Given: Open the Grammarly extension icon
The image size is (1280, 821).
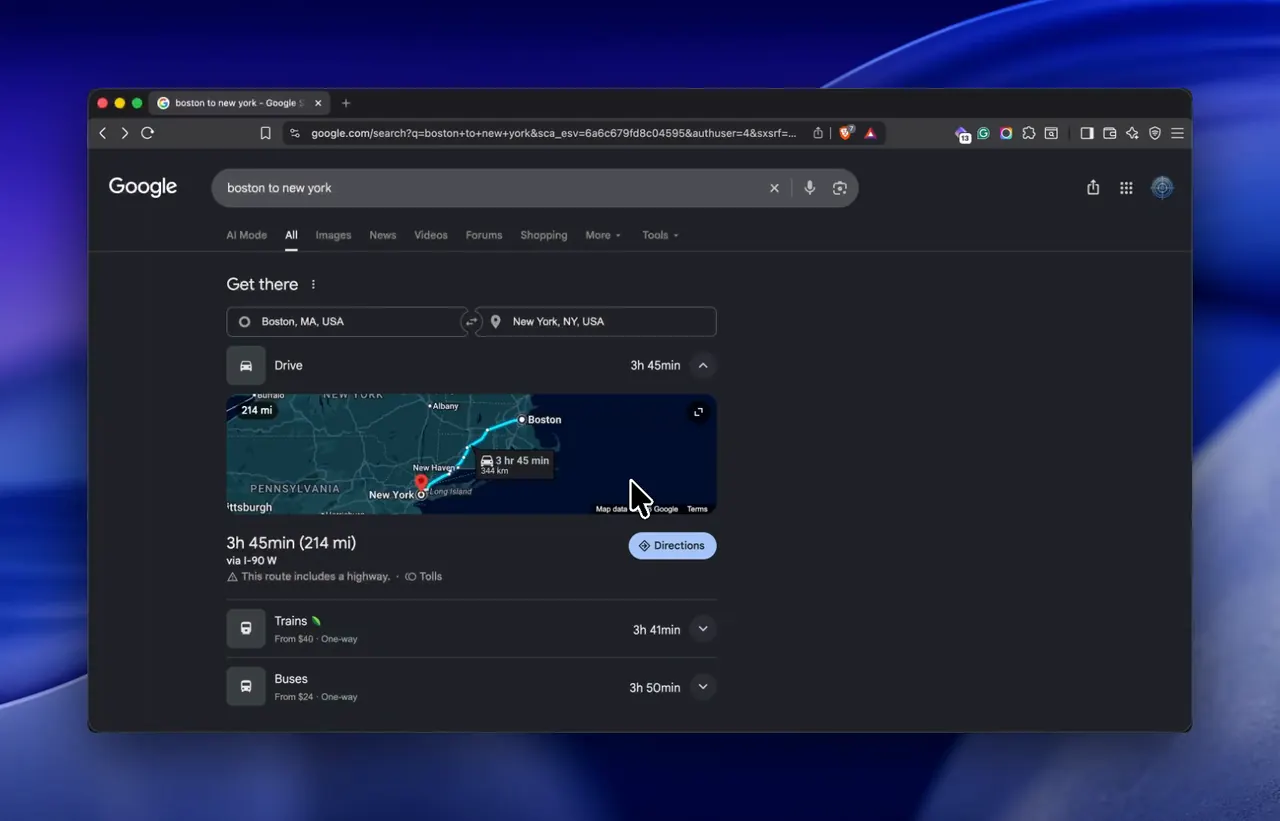Looking at the screenshot, I should point(984,133).
